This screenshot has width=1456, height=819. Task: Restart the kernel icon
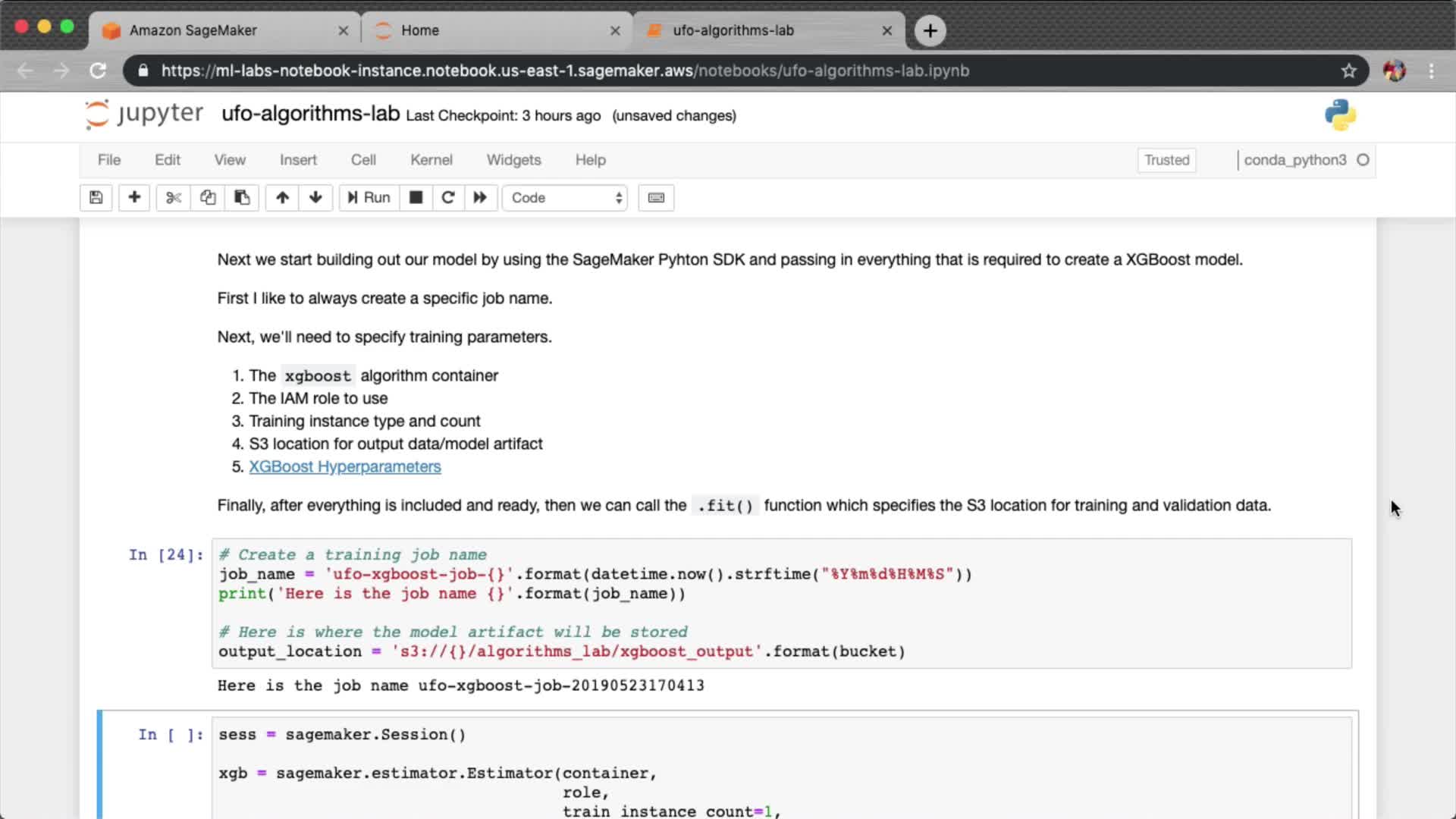(x=448, y=198)
